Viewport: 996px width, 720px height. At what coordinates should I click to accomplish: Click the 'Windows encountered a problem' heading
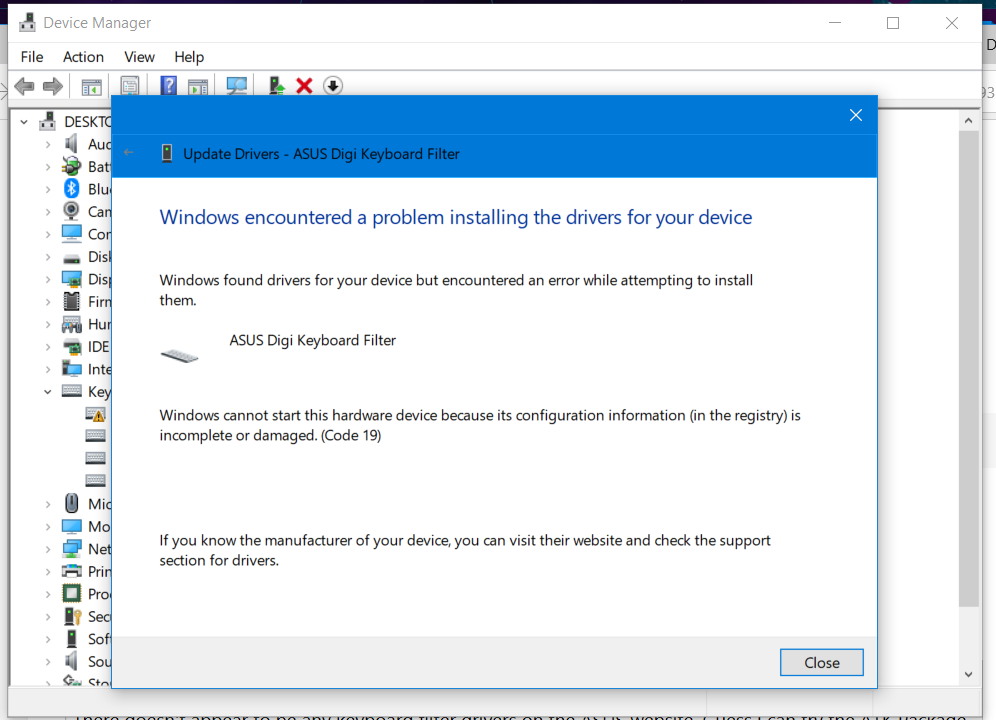click(455, 217)
